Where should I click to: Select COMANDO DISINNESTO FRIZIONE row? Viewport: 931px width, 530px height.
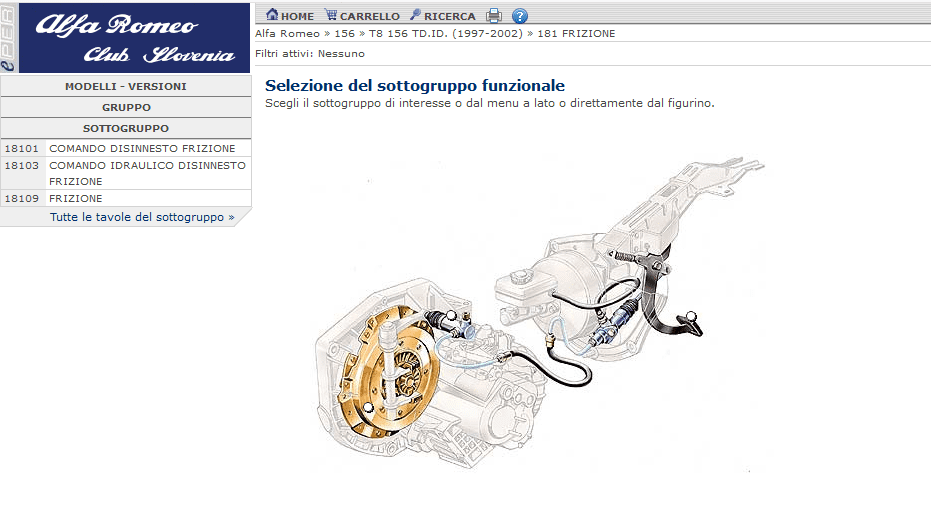126,148
